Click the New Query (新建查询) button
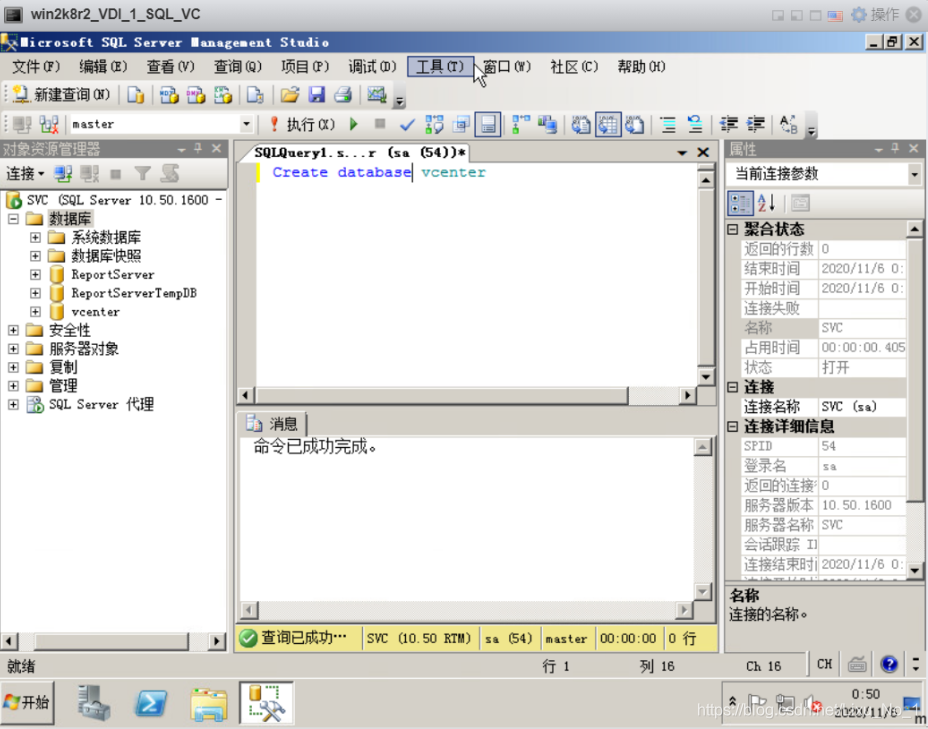928x729 pixels. [x=62, y=94]
